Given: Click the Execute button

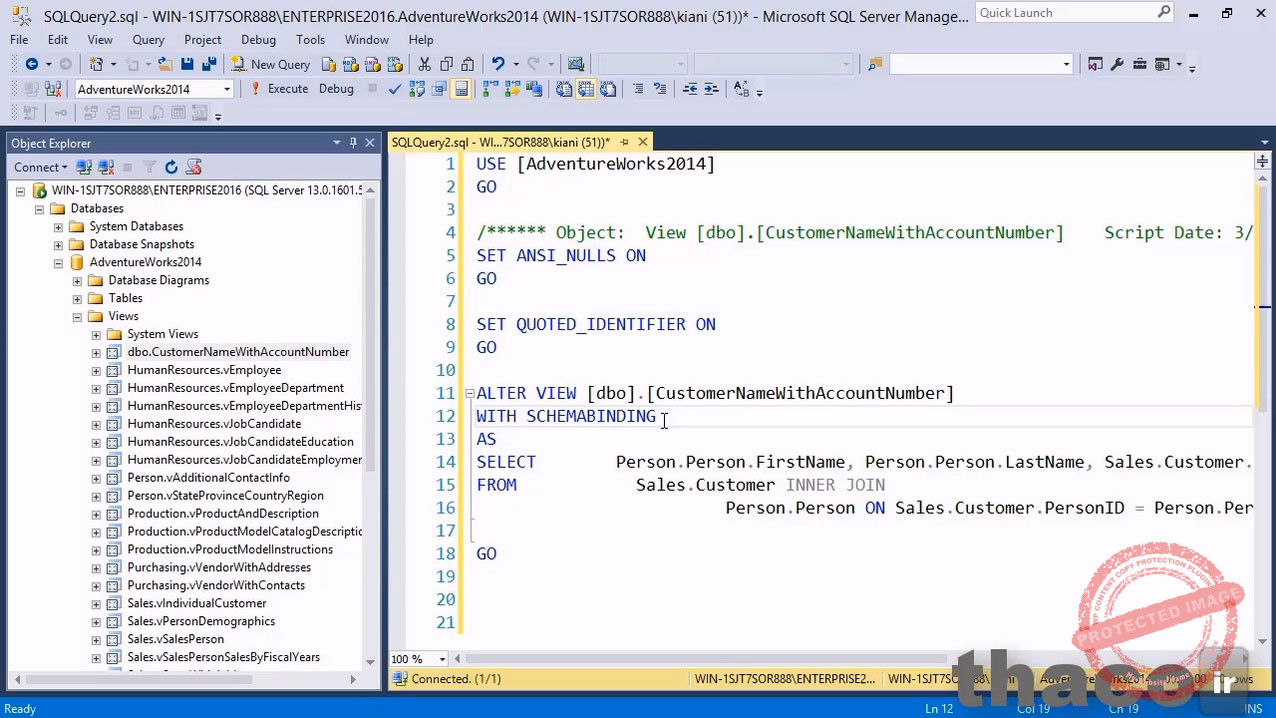Looking at the screenshot, I should 279,89.
